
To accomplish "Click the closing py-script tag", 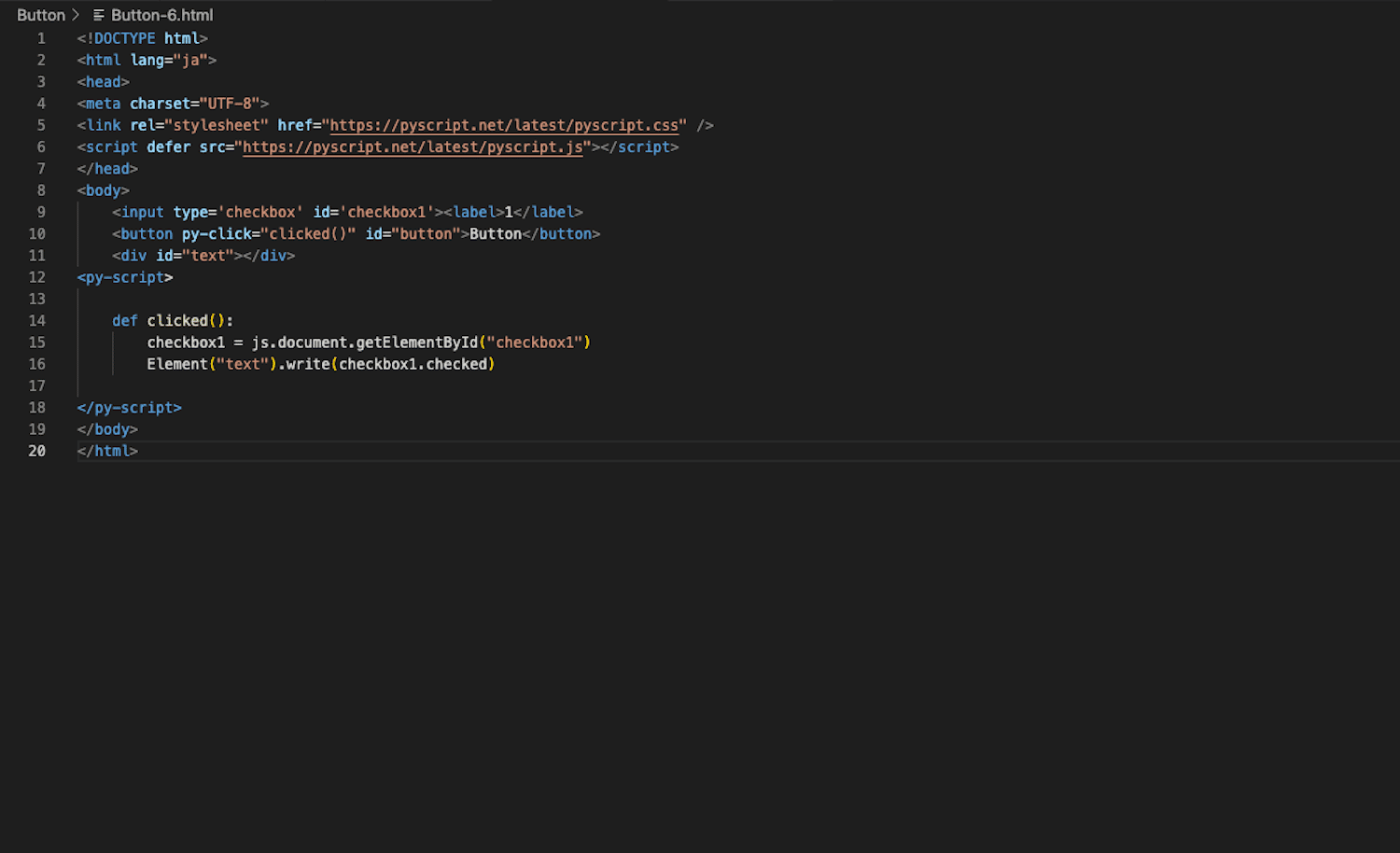I will (x=129, y=407).
